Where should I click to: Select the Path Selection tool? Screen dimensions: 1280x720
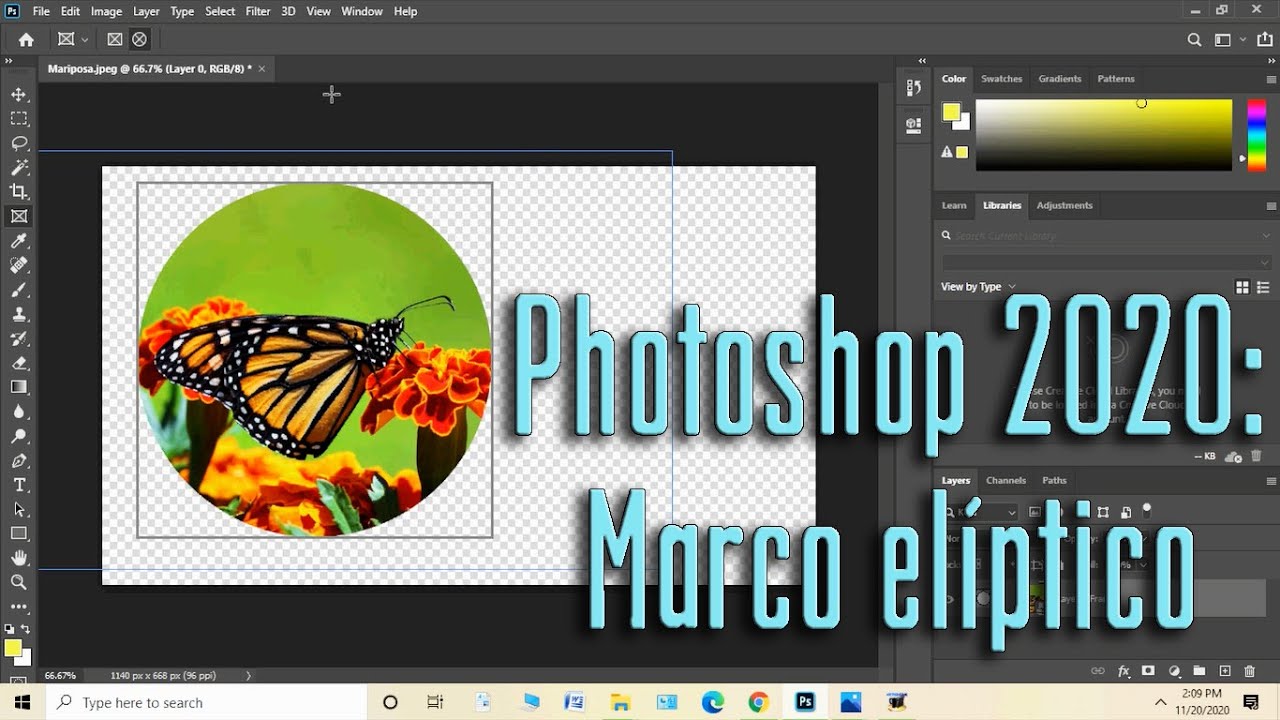point(19,509)
